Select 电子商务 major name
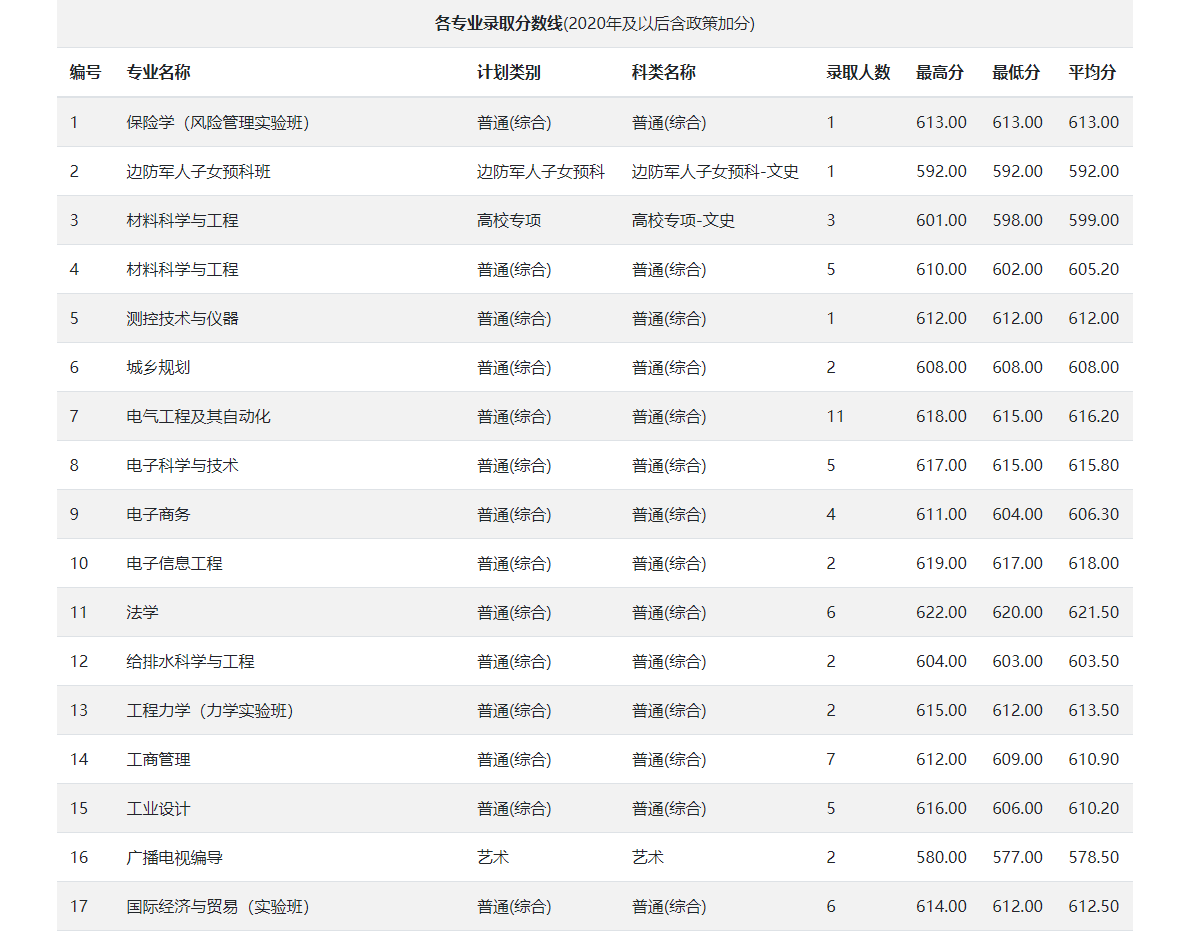 tap(158, 515)
